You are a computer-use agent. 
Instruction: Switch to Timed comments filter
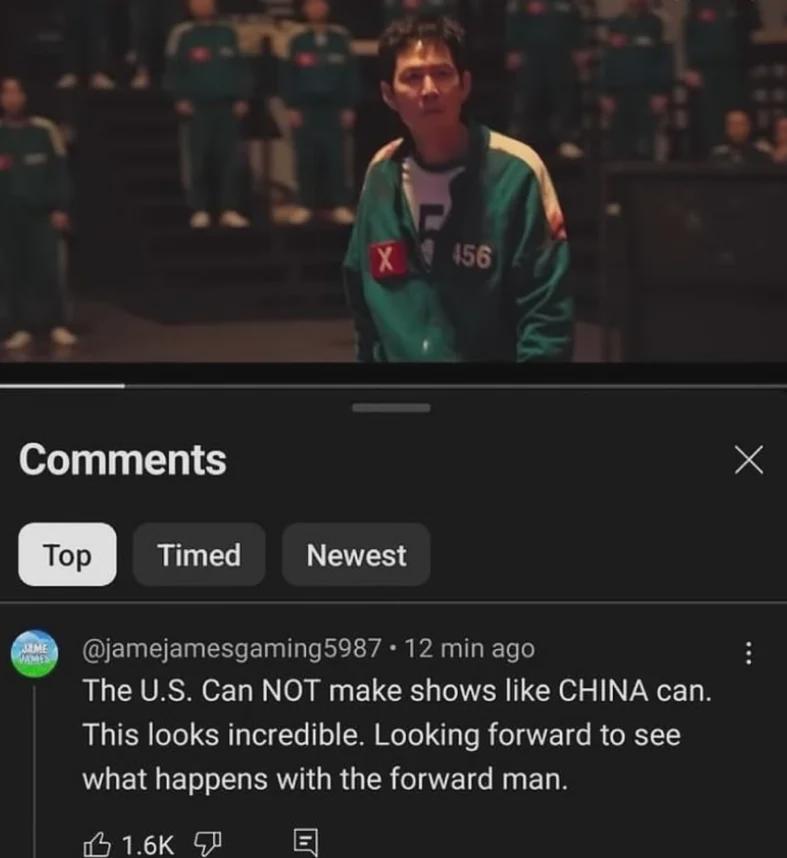[x=199, y=554]
